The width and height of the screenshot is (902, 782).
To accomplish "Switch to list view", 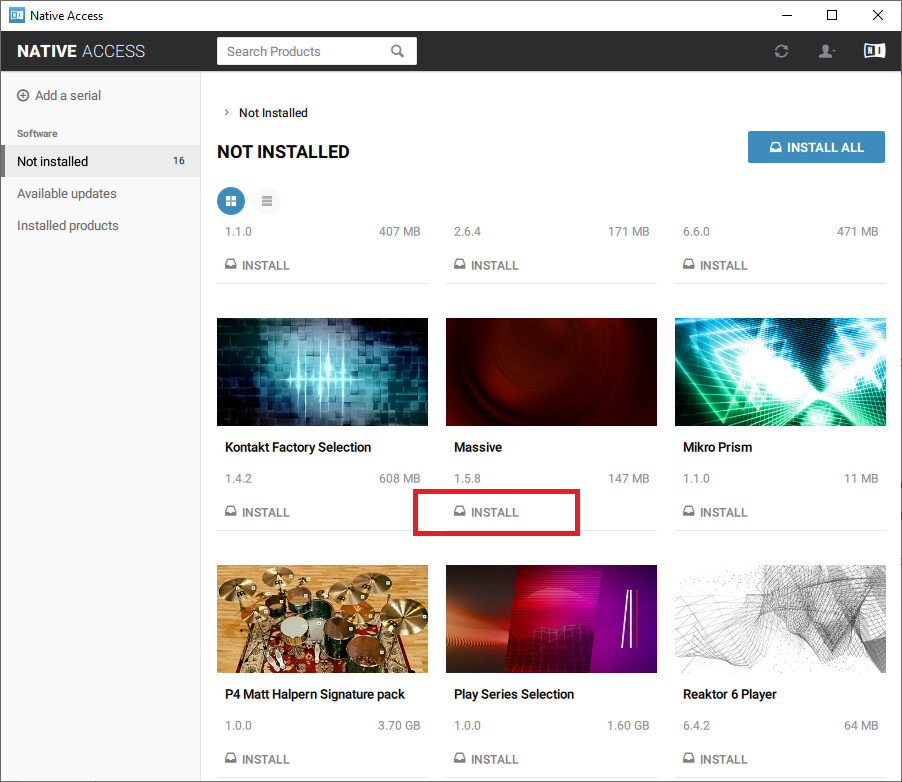I will [x=267, y=201].
